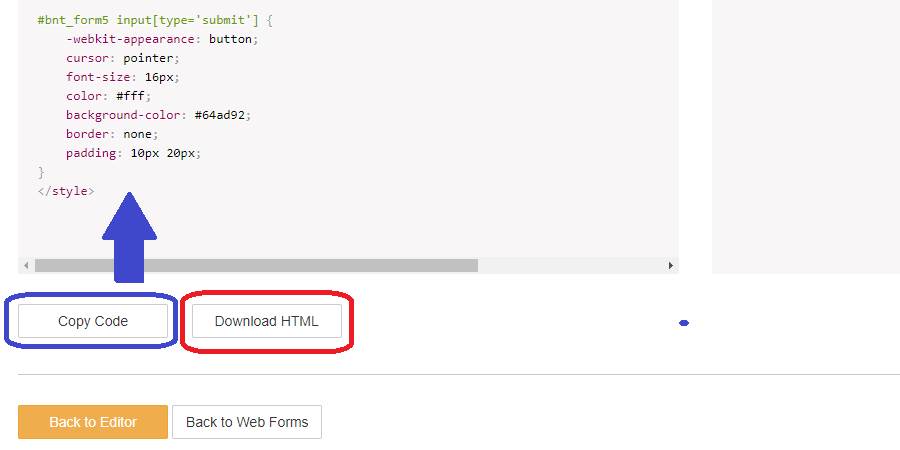Return to Web Forms list
900x450 pixels.
coord(247,422)
